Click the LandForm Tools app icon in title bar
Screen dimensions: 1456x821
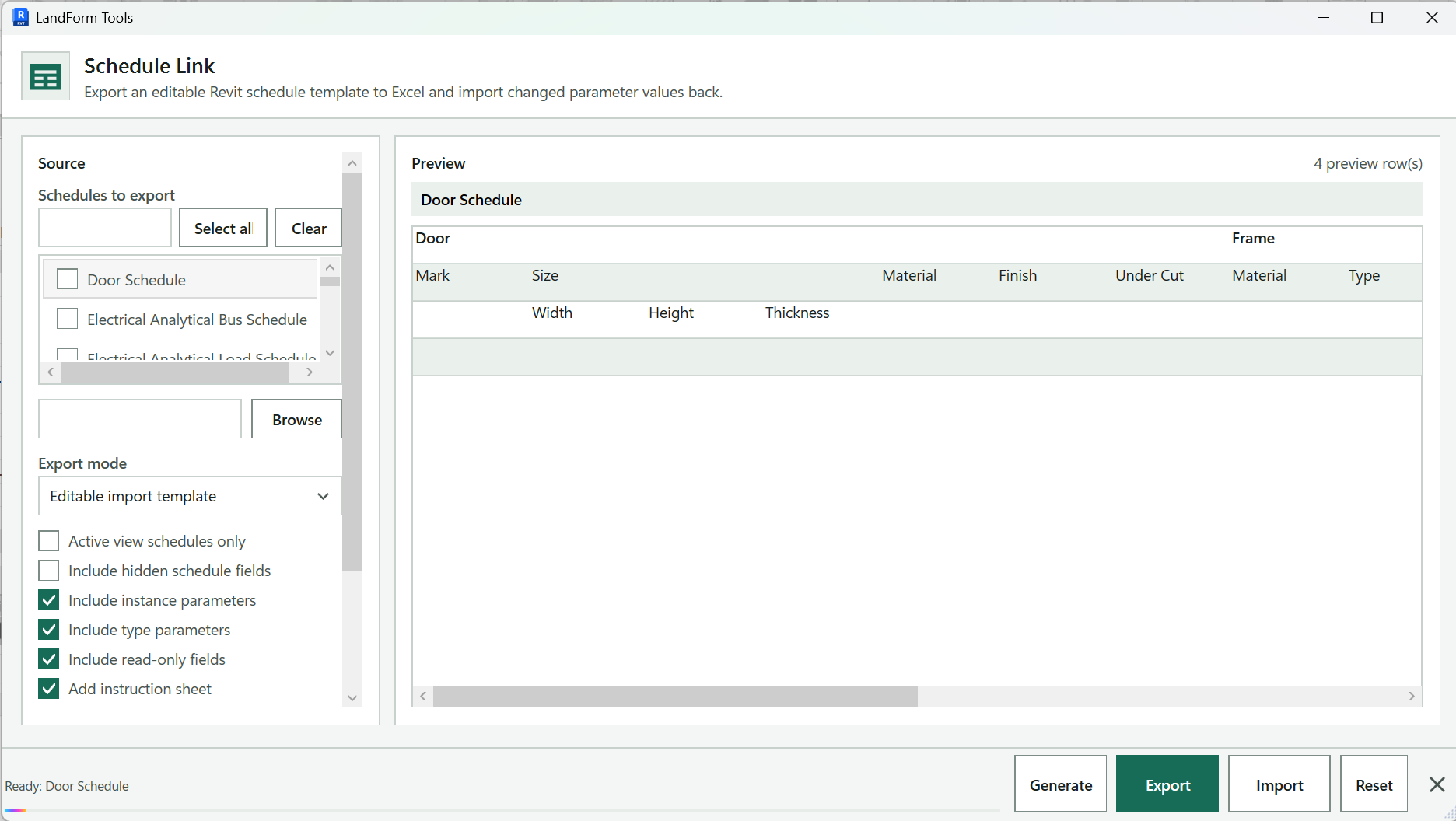coord(21,17)
